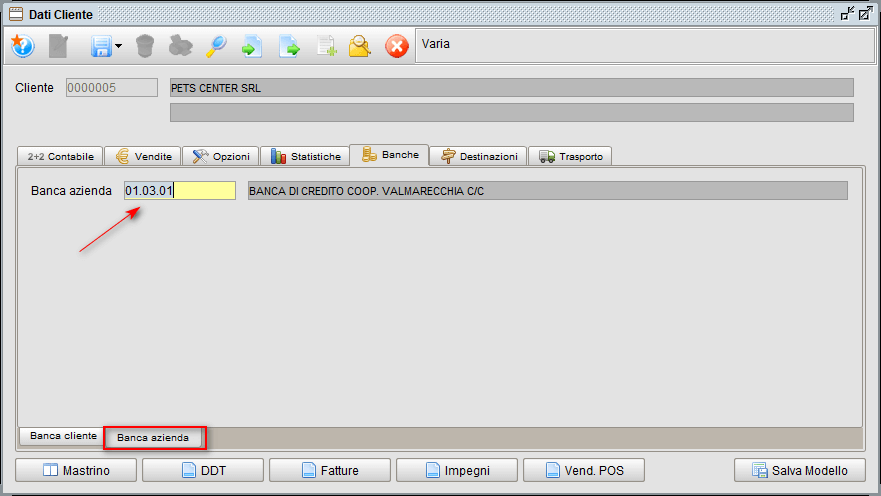Click the greyed edit document icon
Screen dimensions: 881x496
(58, 46)
